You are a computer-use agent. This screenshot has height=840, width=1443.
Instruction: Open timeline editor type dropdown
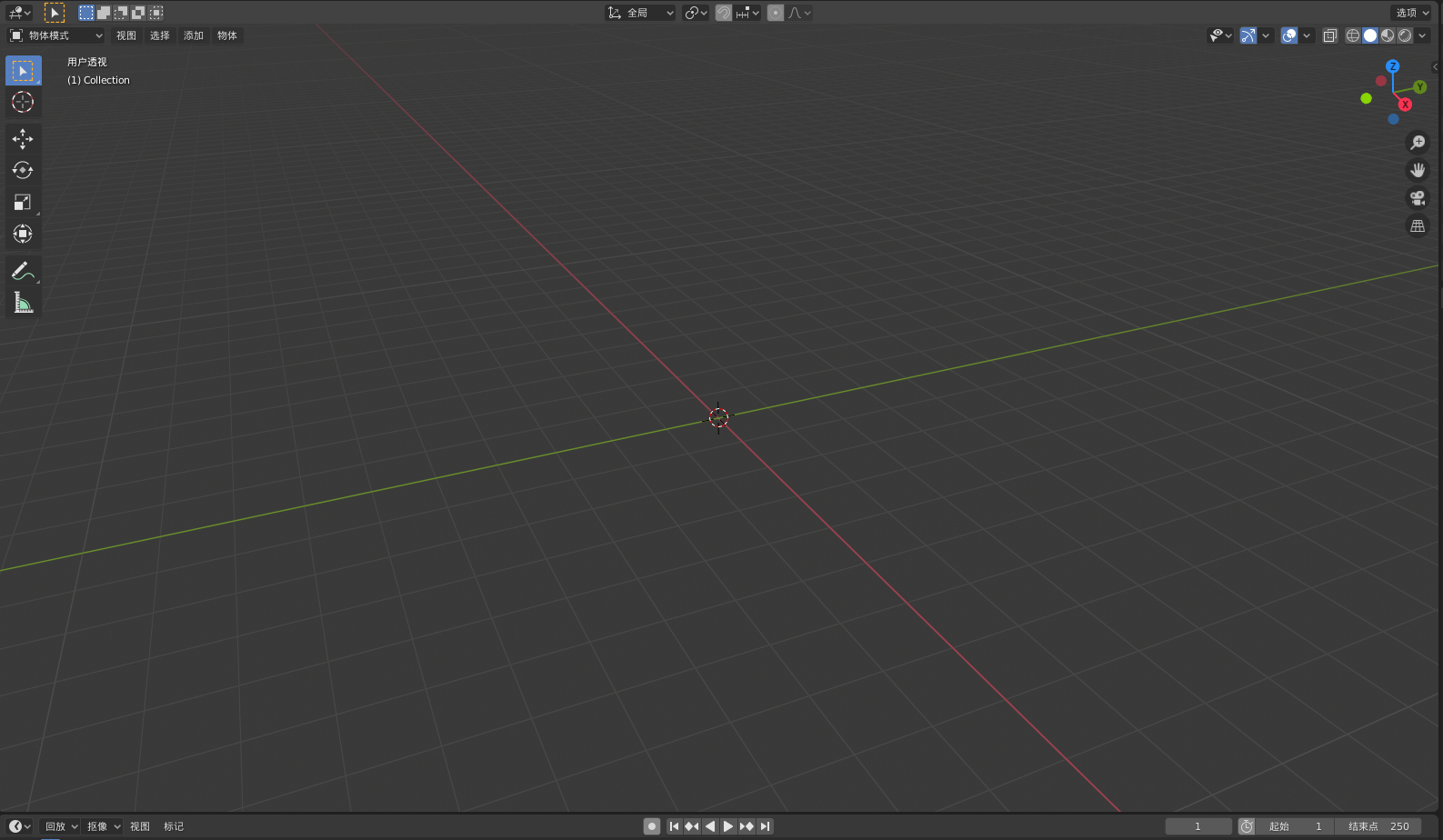pos(19,826)
